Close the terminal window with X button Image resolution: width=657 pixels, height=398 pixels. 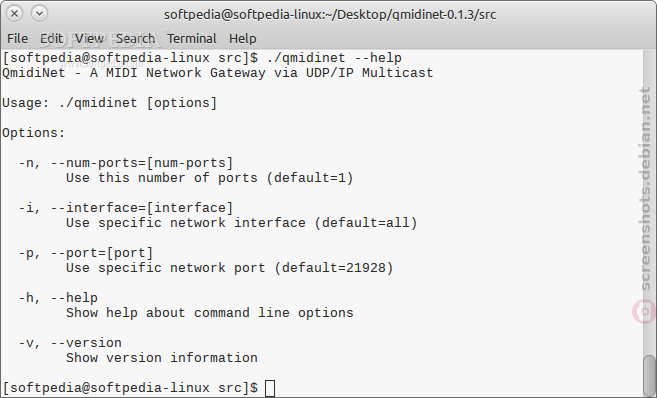coord(14,13)
